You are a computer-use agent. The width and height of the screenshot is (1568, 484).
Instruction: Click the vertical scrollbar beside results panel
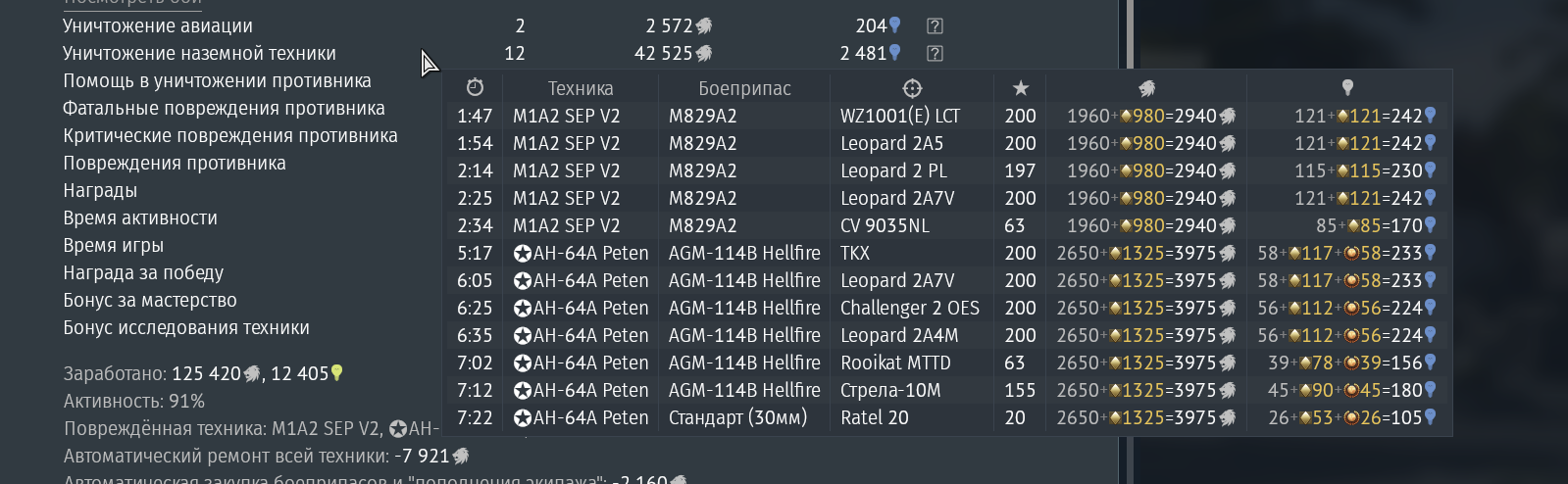pyautogui.click(x=1130, y=242)
